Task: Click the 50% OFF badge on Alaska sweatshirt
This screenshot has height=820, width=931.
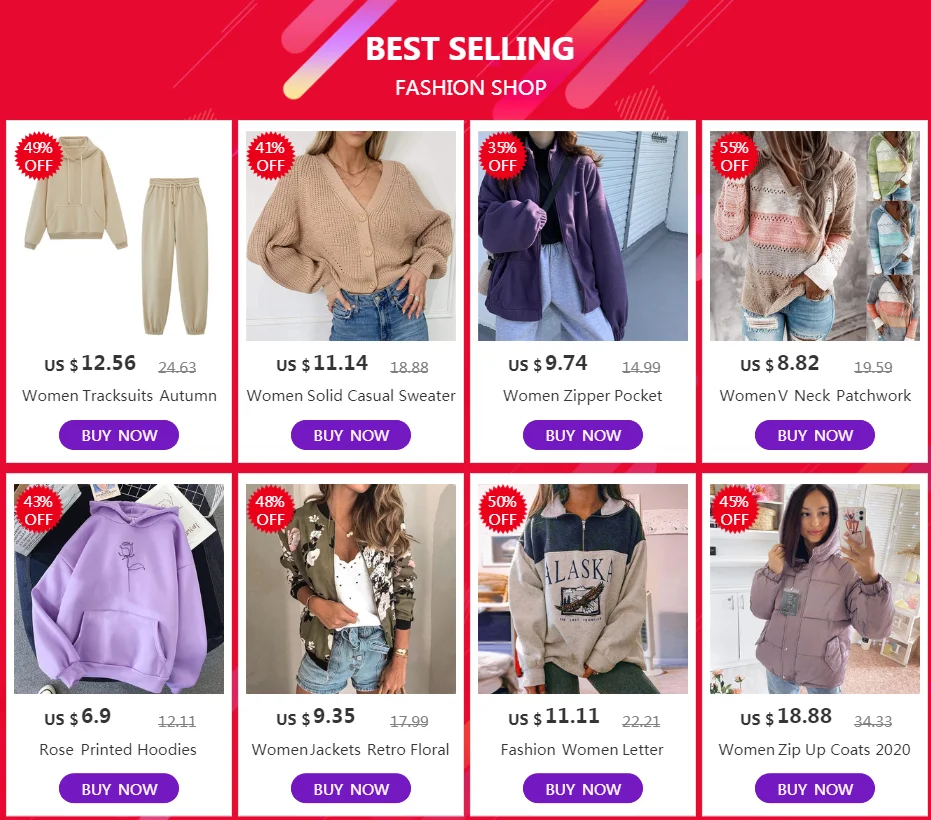Action: click(x=502, y=510)
